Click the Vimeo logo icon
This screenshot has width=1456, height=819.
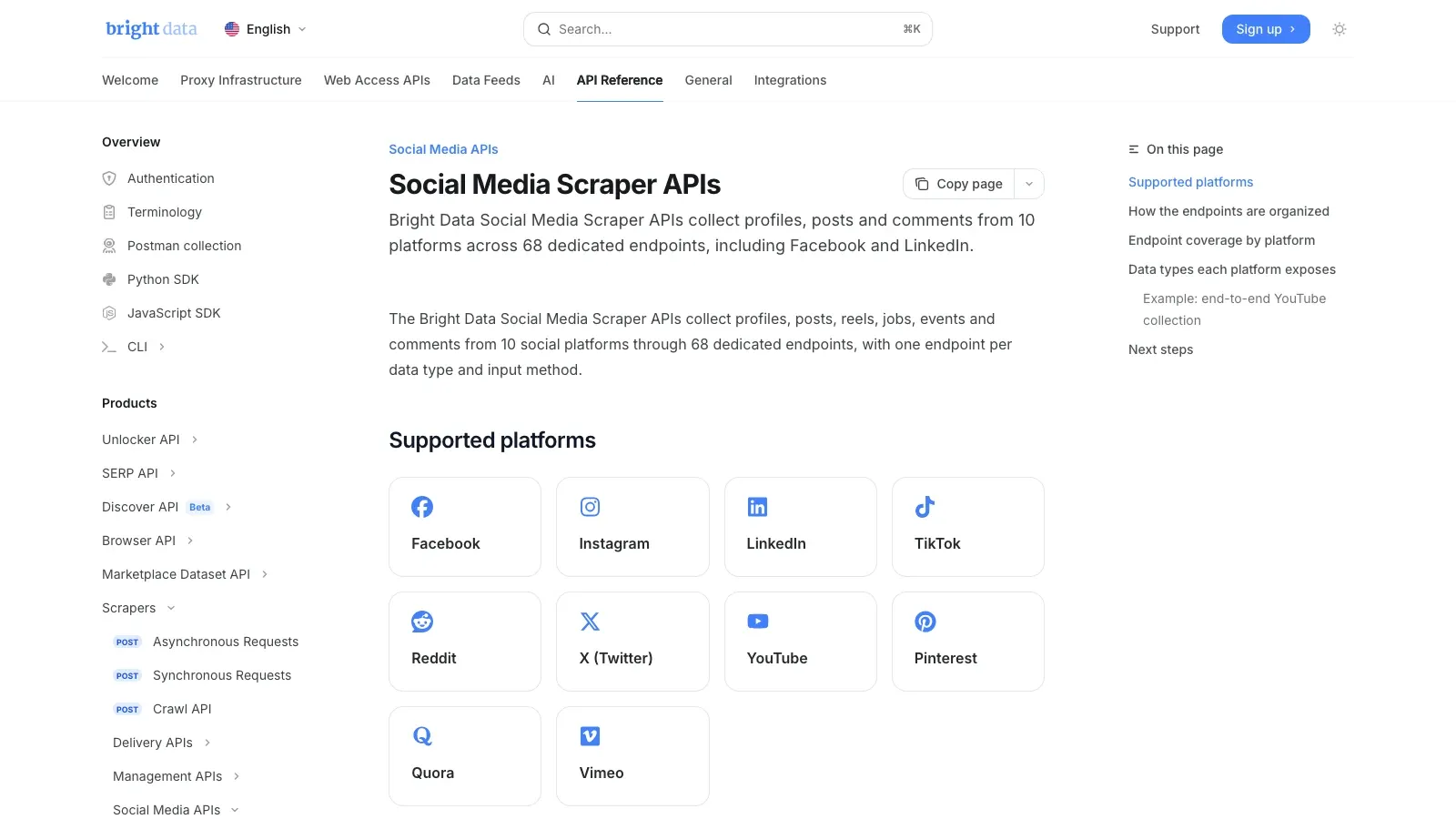(x=590, y=736)
